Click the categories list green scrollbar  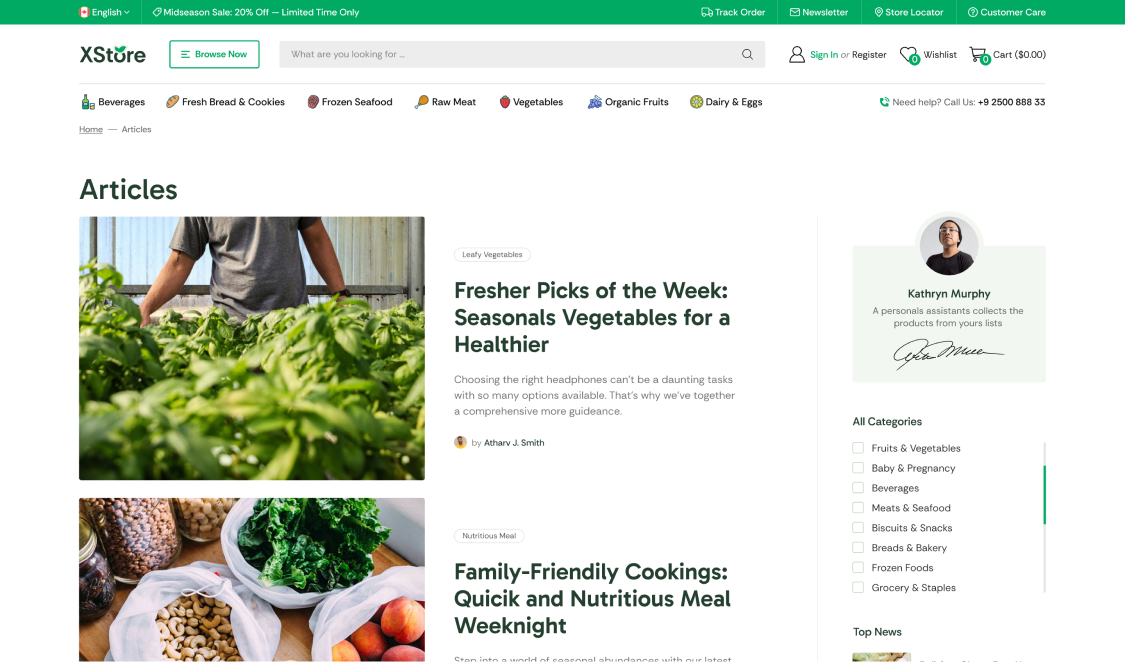click(1044, 495)
